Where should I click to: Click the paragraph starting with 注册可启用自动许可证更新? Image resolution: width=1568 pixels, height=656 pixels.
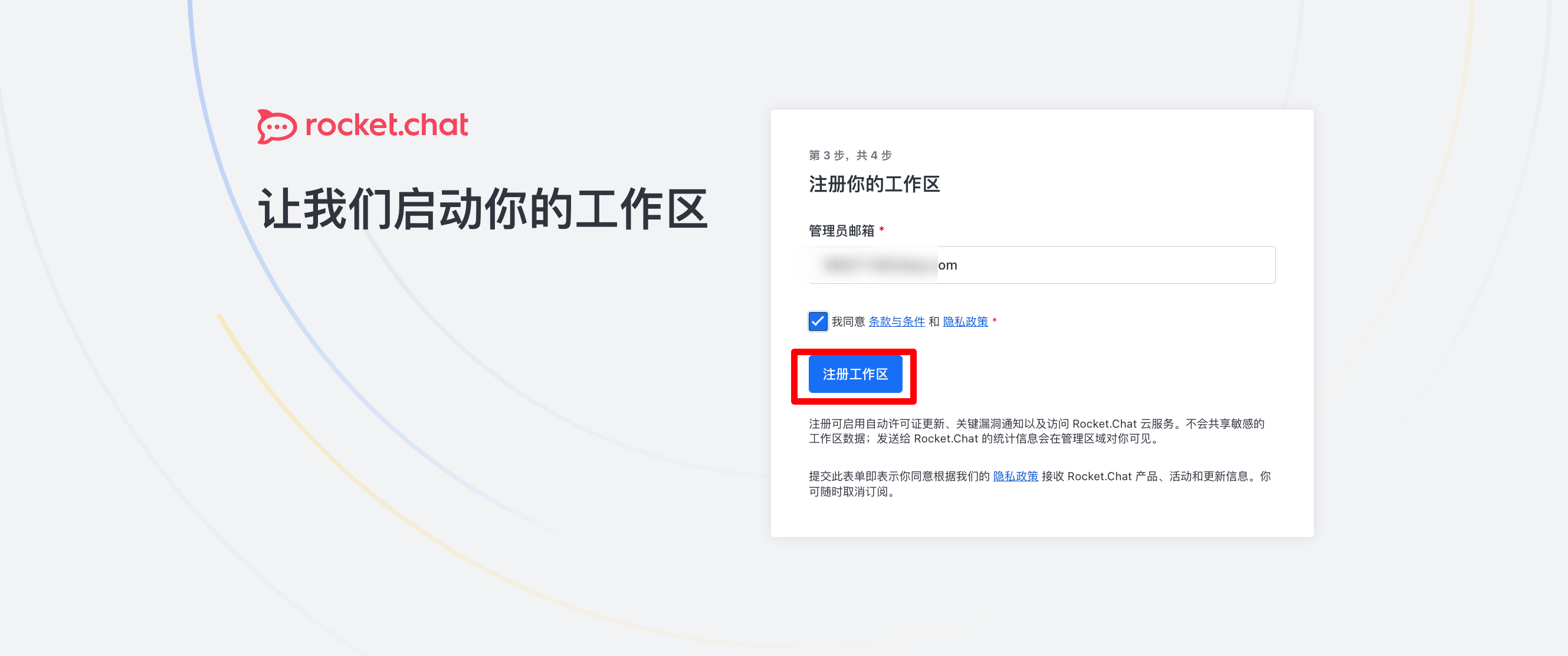click(1036, 431)
